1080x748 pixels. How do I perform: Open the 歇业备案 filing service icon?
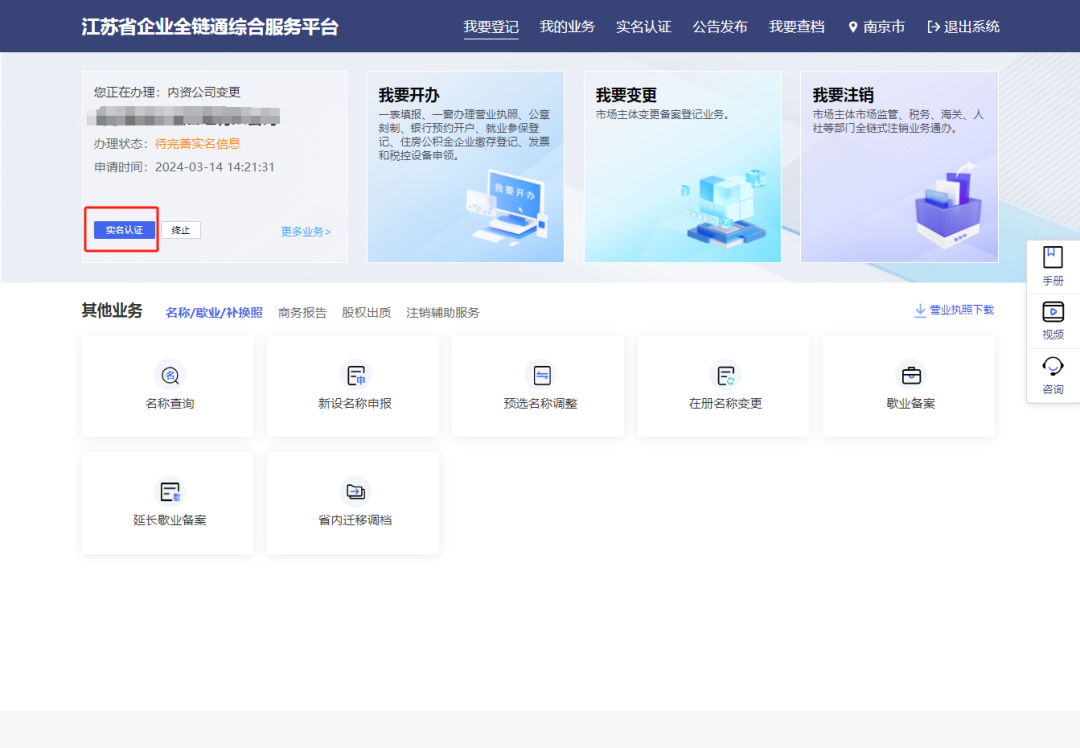908,385
